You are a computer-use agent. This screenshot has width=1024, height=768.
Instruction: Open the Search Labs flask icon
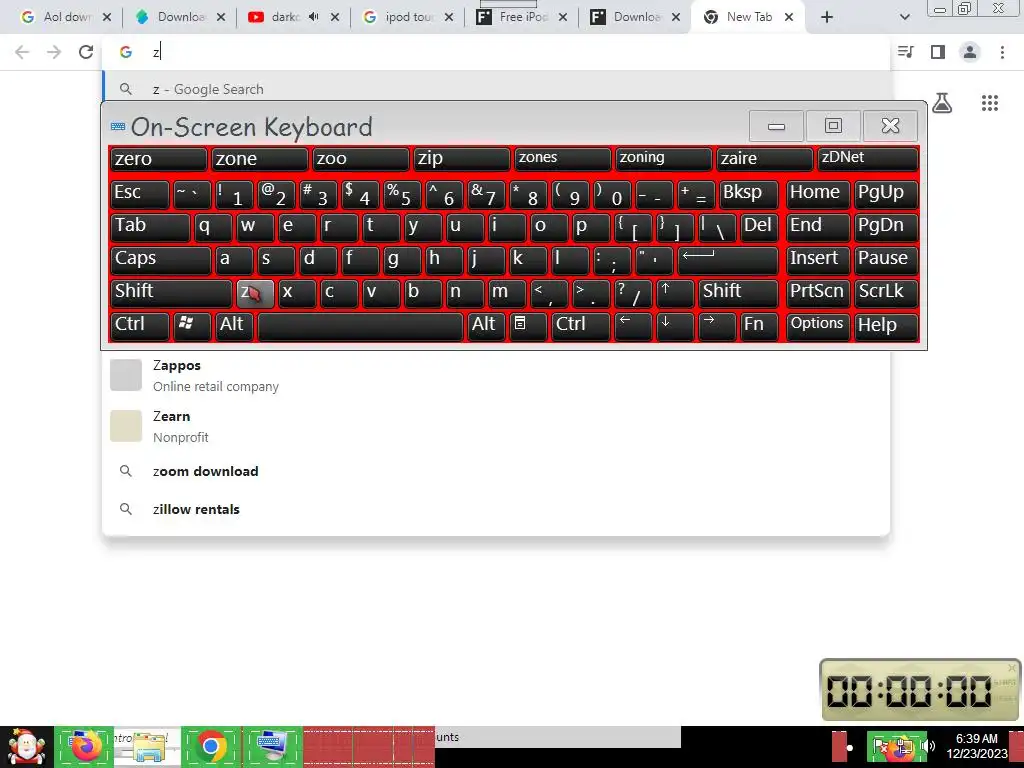[x=942, y=103]
